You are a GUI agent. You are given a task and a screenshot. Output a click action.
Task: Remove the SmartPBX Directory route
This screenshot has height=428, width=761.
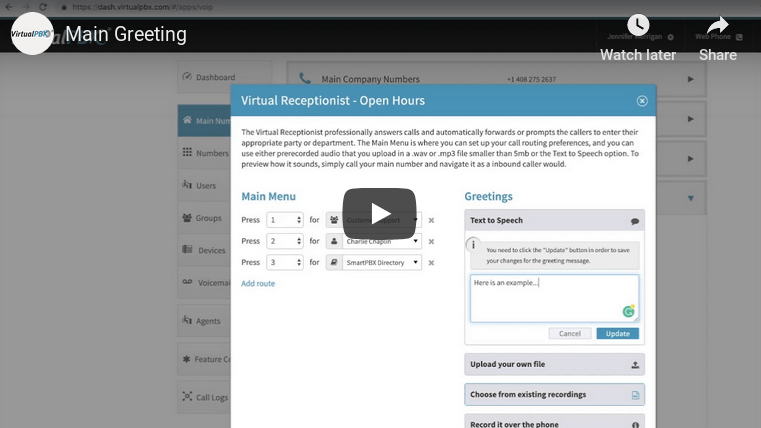coord(431,263)
